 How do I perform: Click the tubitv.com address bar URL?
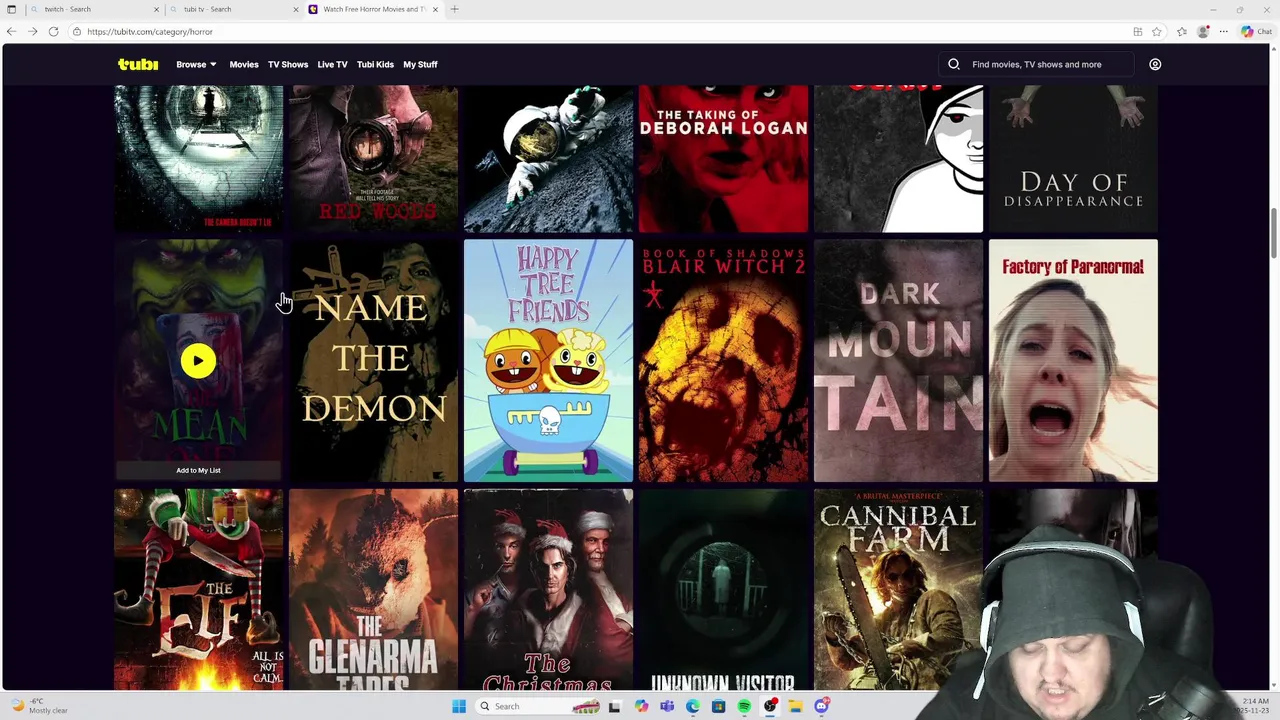click(x=150, y=32)
